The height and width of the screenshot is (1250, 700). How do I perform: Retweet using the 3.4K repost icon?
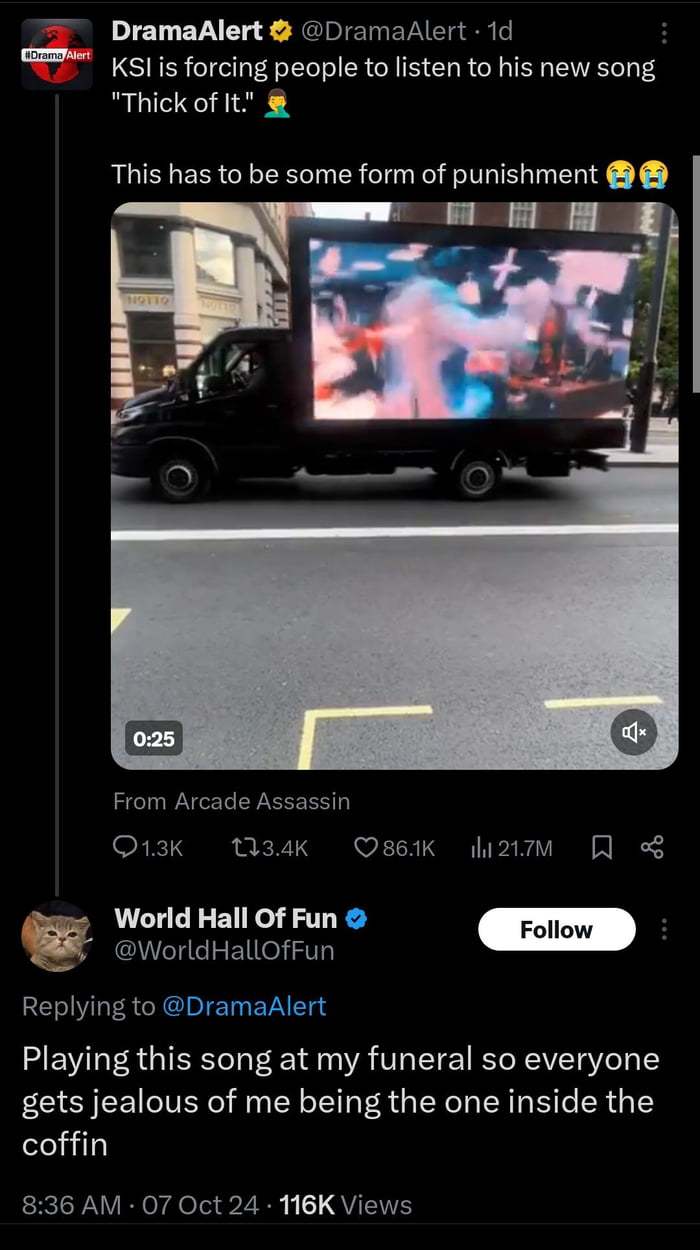[x=243, y=848]
